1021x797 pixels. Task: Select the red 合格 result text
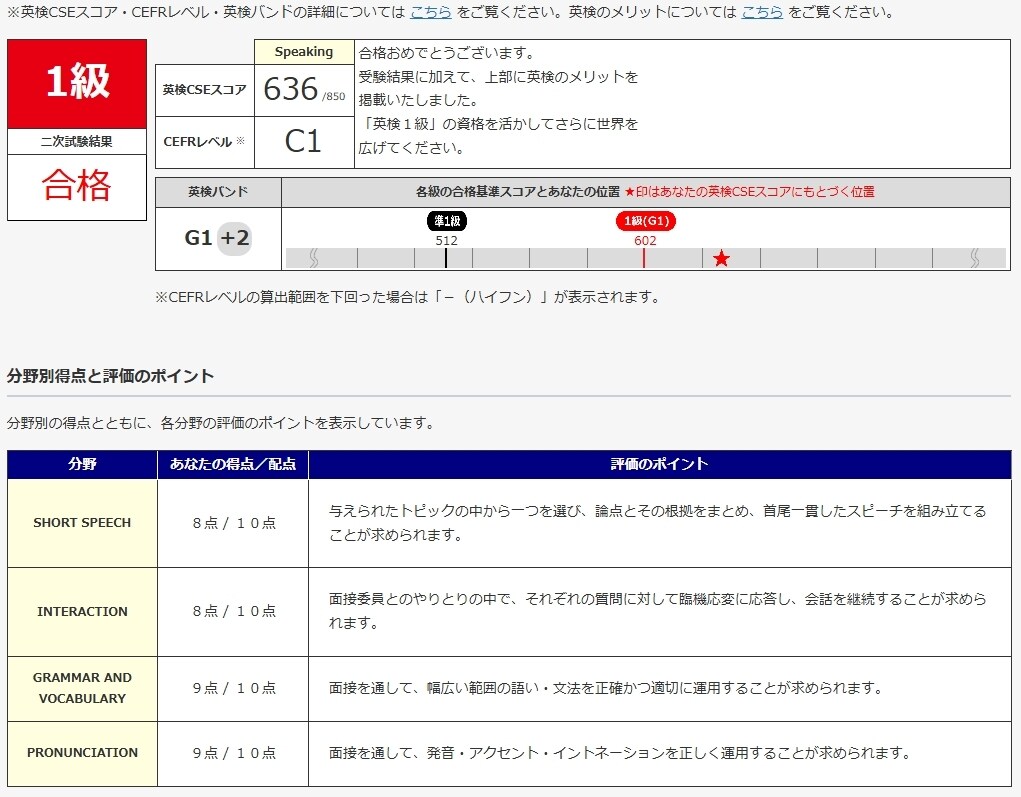point(77,186)
